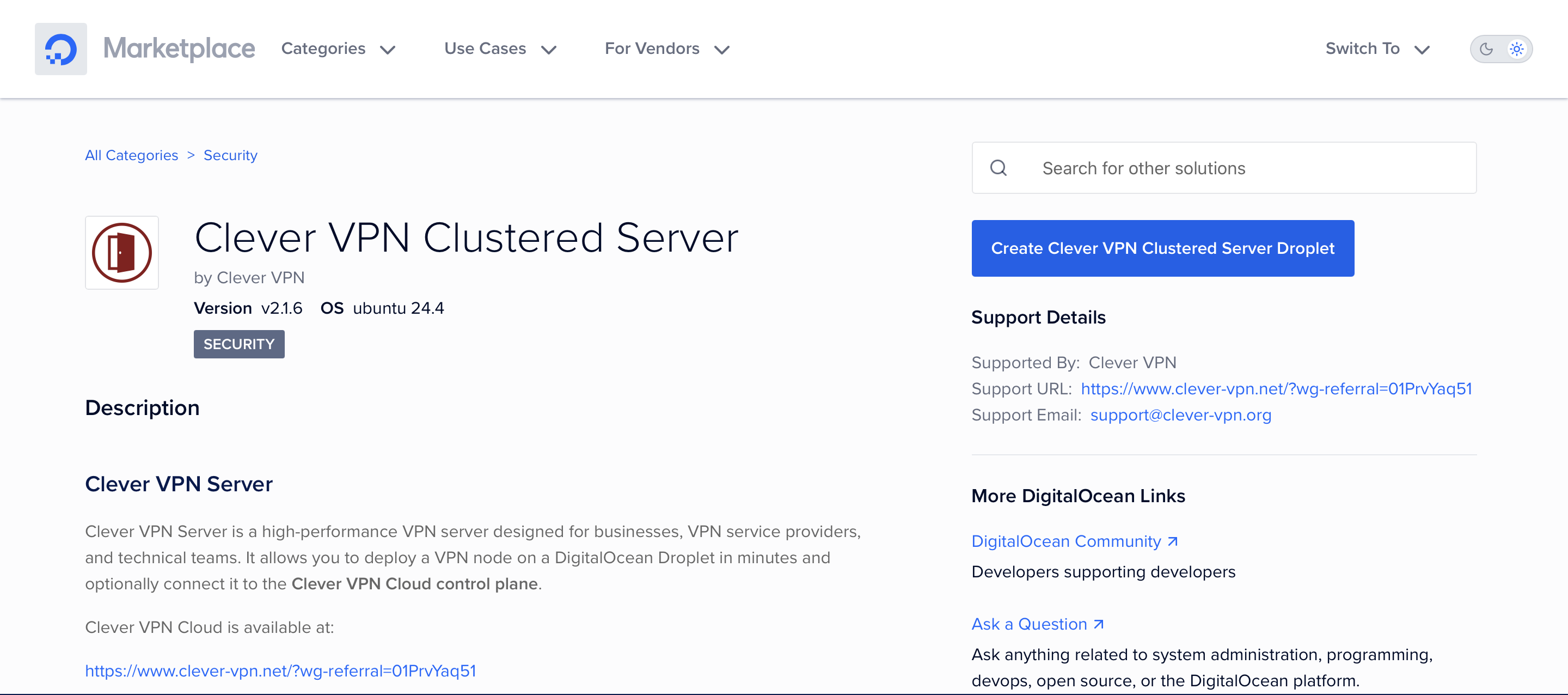Viewport: 1568px width, 695px height.
Task: Open the Categories menu
Action: coord(339,48)
